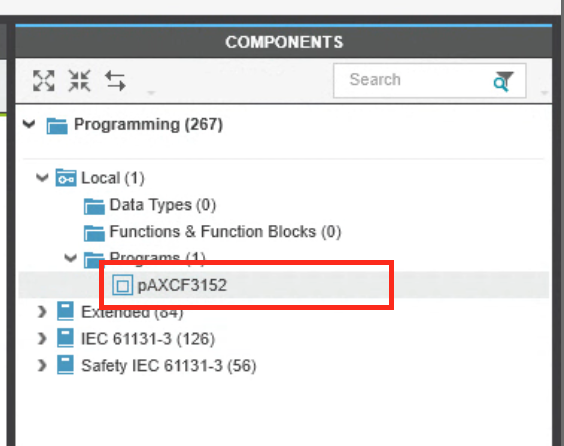Screen dimensions: 564x446
Task: Expand the Safety IEC 61131-3 (56) node
Action: (42, 365)
